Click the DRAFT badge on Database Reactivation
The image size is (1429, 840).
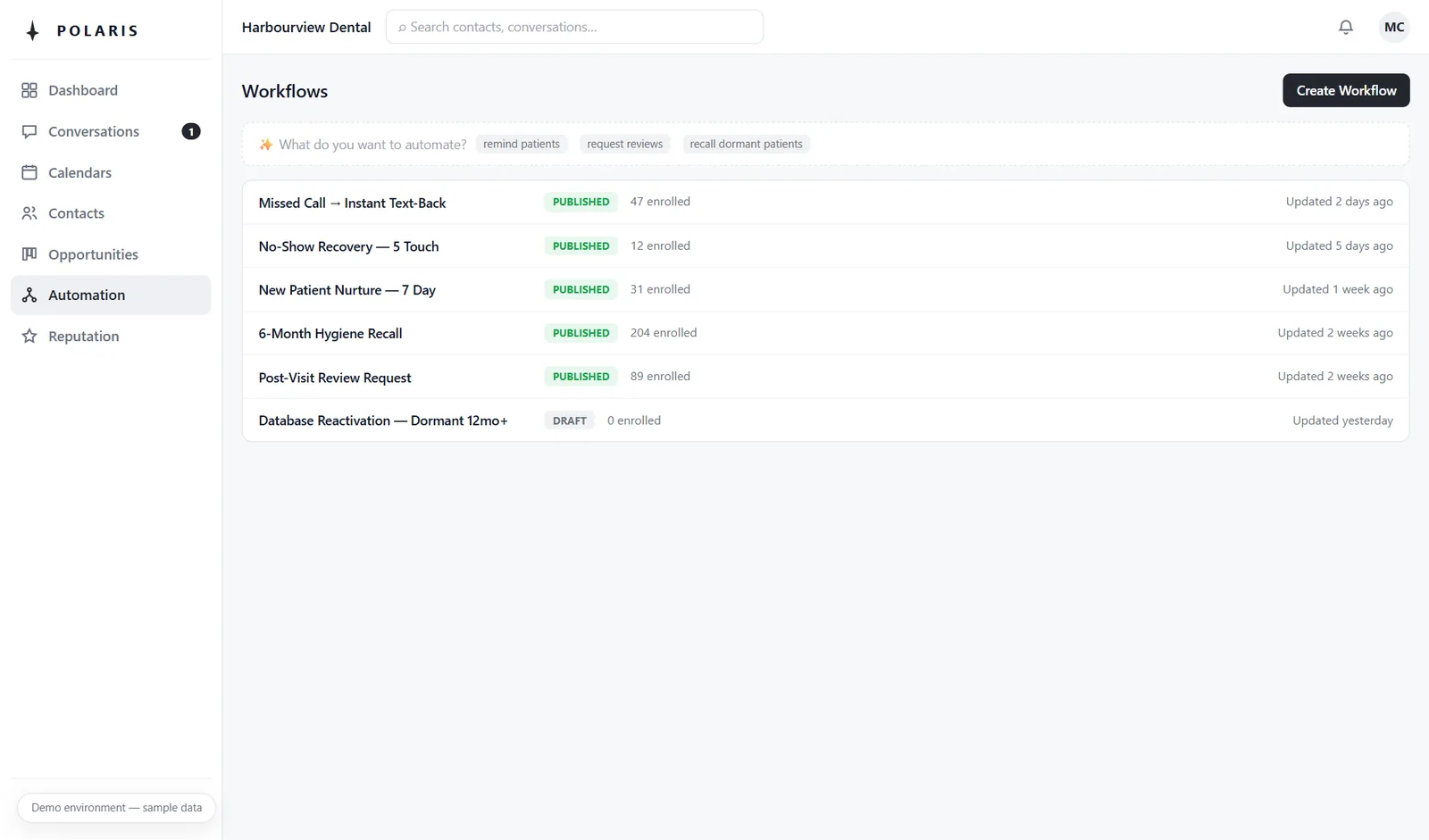(x=569, y=420)
